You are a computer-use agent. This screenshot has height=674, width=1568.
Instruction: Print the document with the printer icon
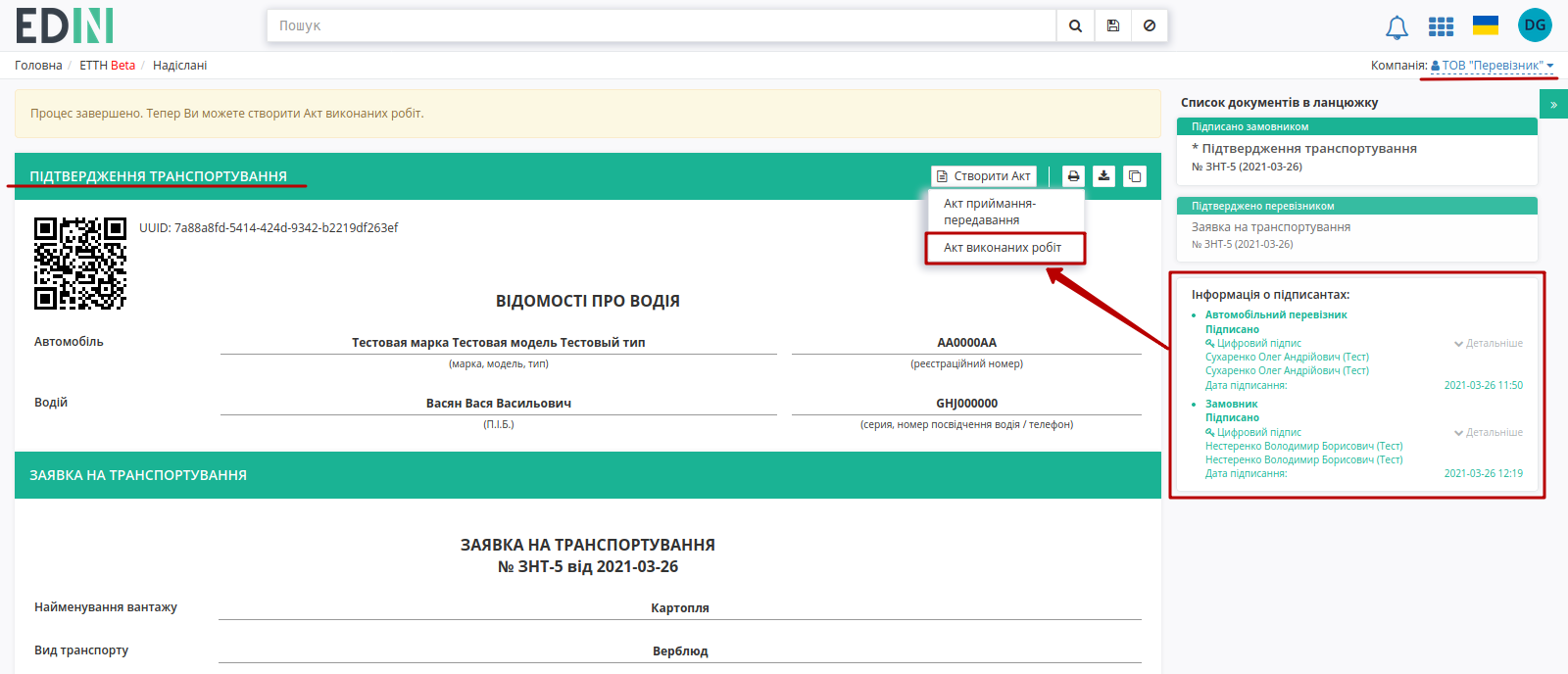click(1073, 176)
